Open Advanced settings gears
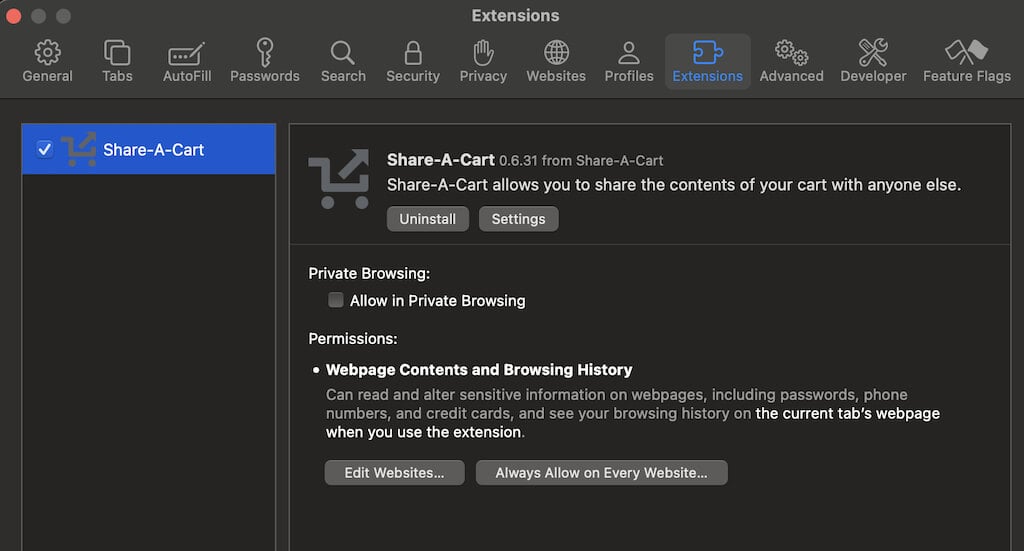This screenshot has width=1024, height=551. 791,61
